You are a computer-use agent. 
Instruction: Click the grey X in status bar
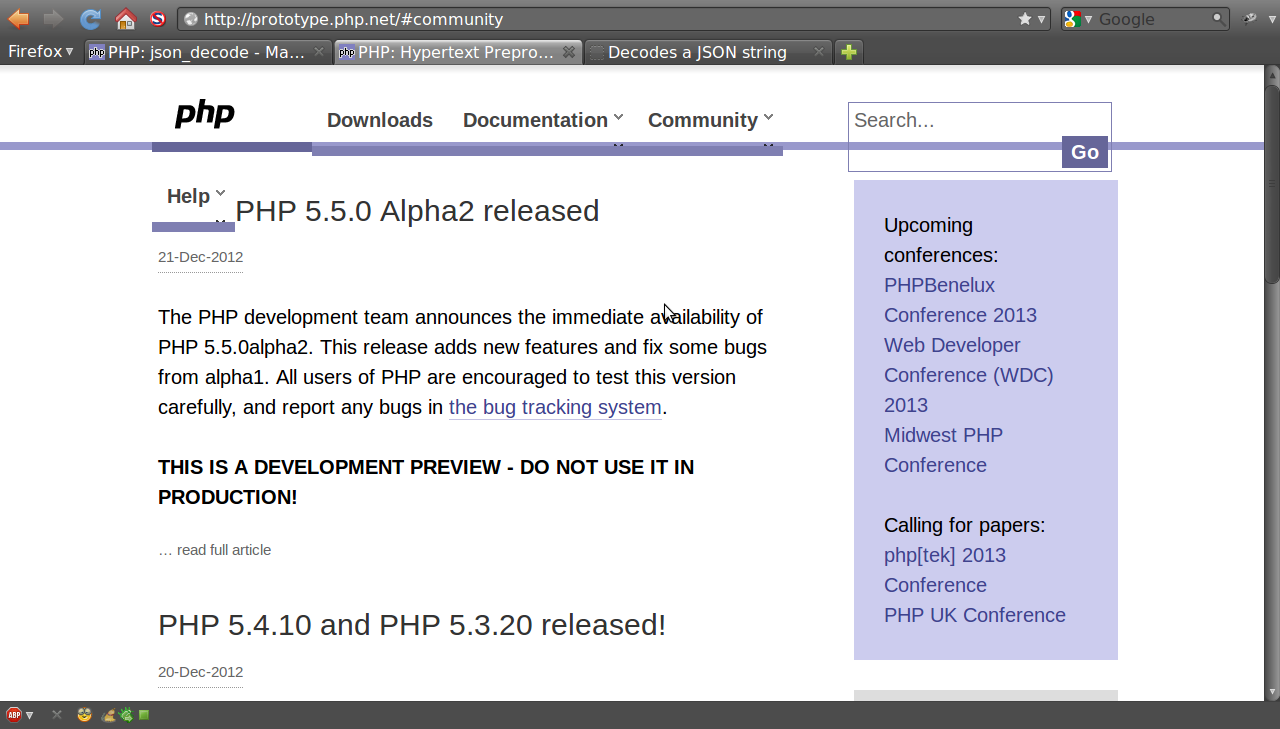click(57, 715)
